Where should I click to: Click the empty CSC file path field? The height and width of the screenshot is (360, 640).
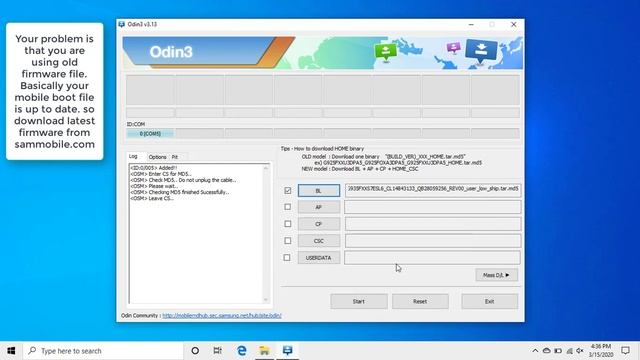433,241
